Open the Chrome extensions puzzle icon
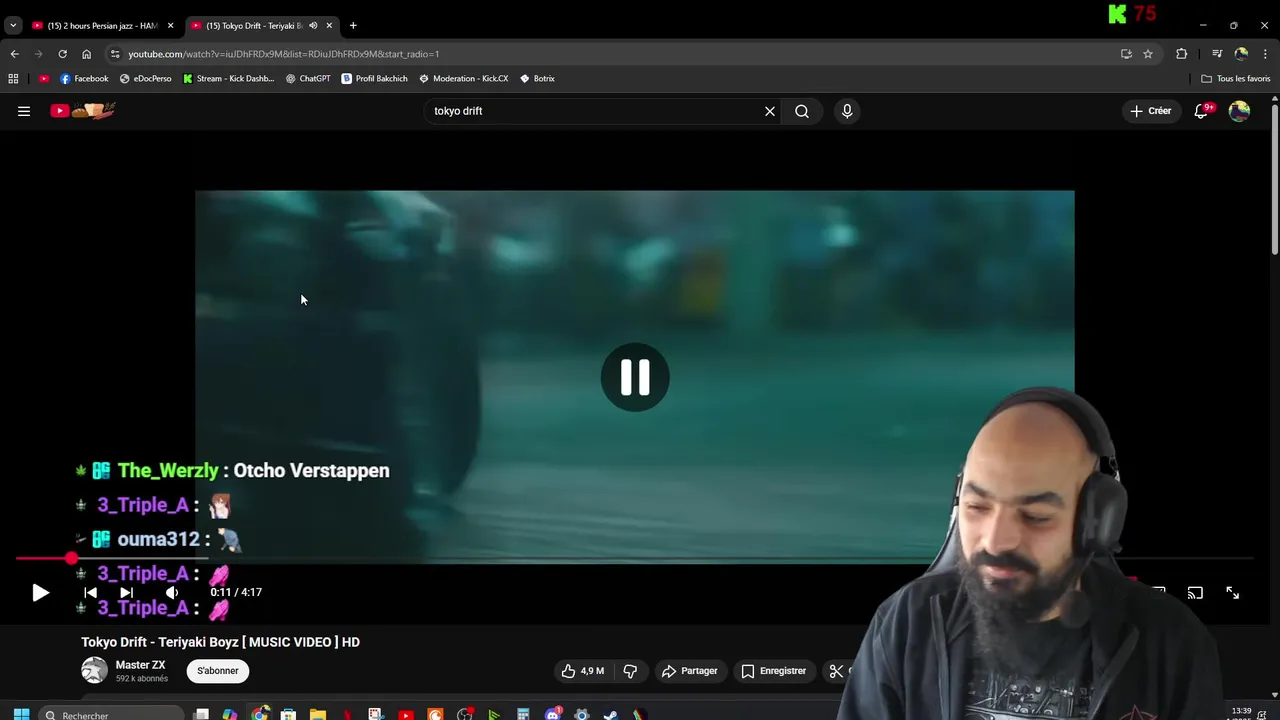 point(1181,54)
